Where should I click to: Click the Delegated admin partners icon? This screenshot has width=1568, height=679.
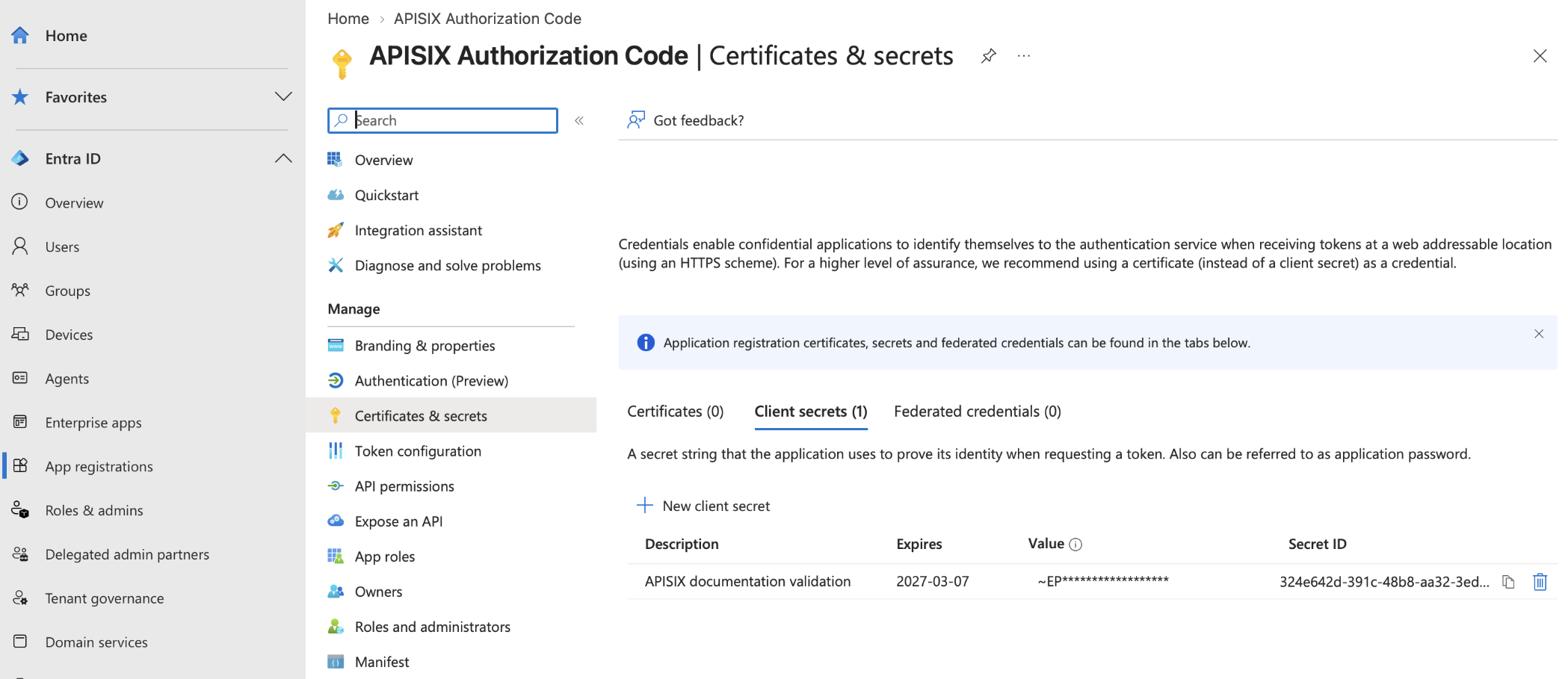(x=20, y=554)
